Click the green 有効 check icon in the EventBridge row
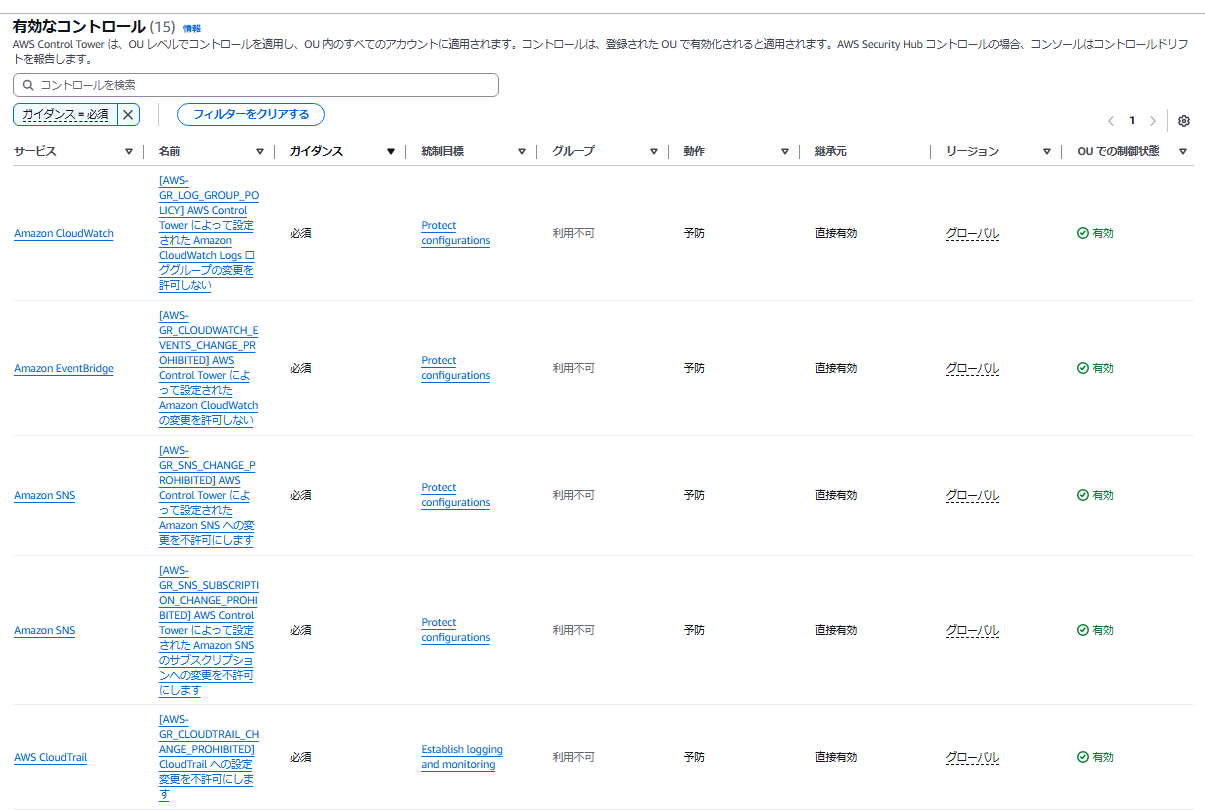 pos(1082,367)
